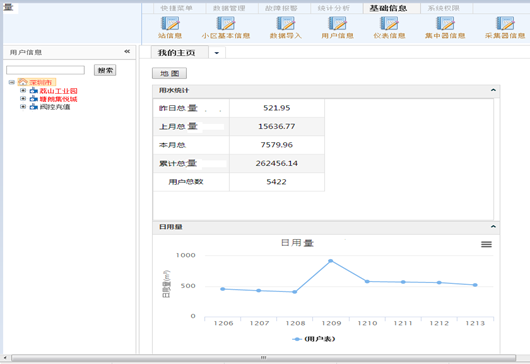Open the 采集器信息 toolbar icon

505,24
